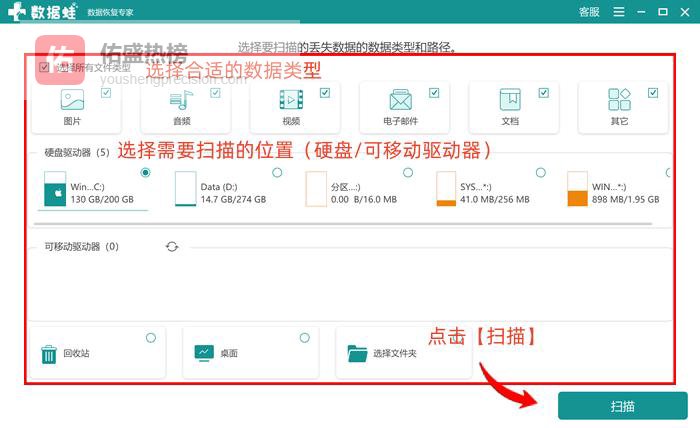Uncheck the 视频 video checkbox

(325, 92)
